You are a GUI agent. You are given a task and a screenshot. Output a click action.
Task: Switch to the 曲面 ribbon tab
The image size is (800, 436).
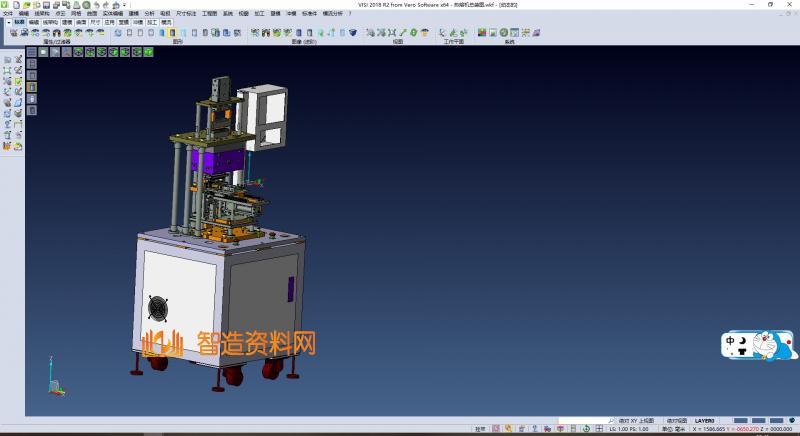(81, 20)
